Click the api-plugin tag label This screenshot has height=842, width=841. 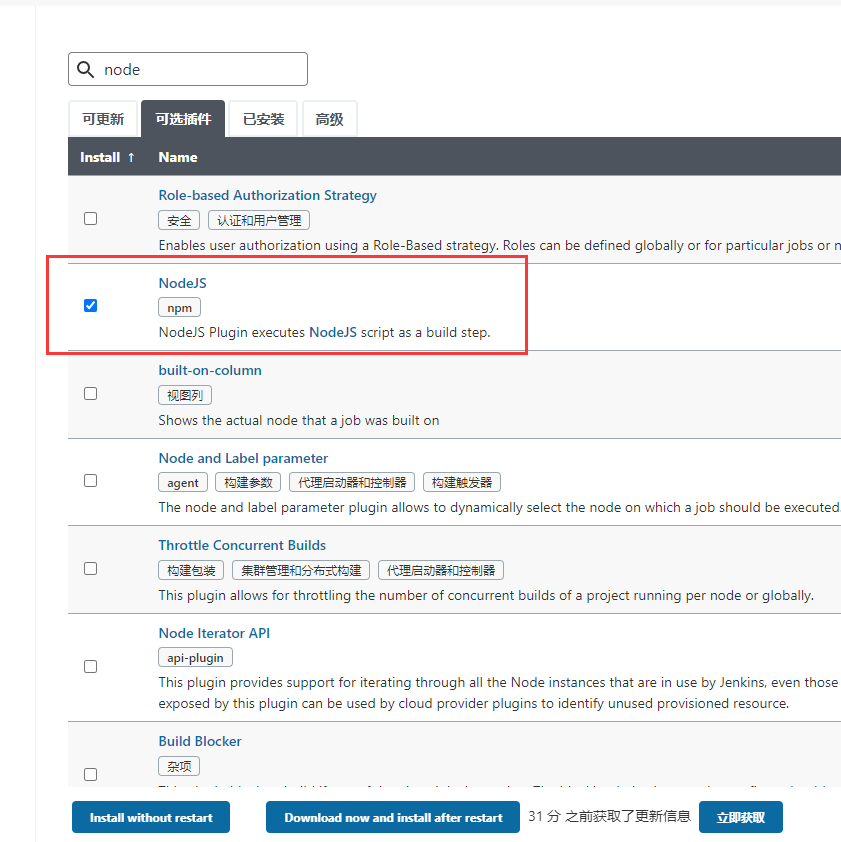pyautogui.click(x=195, y=658)
